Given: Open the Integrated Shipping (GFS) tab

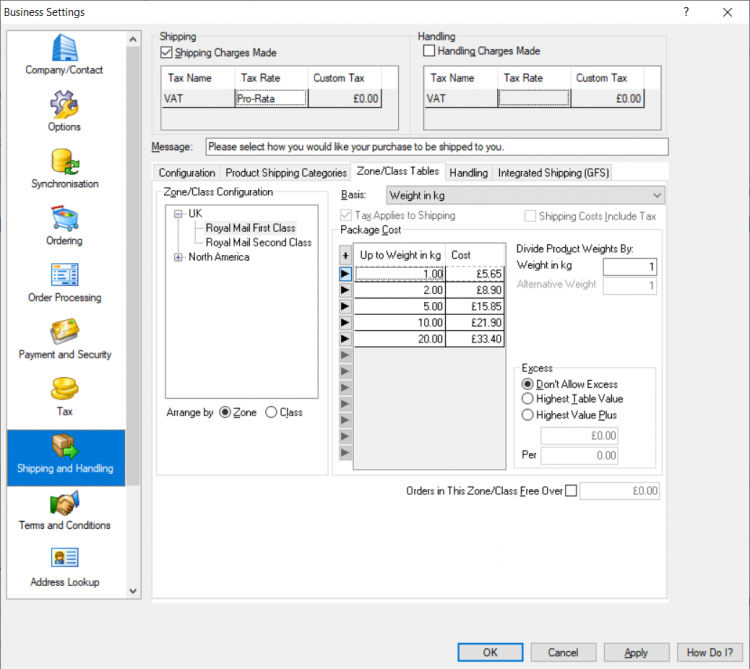Looking at the screenshot, I should point(552,173).
